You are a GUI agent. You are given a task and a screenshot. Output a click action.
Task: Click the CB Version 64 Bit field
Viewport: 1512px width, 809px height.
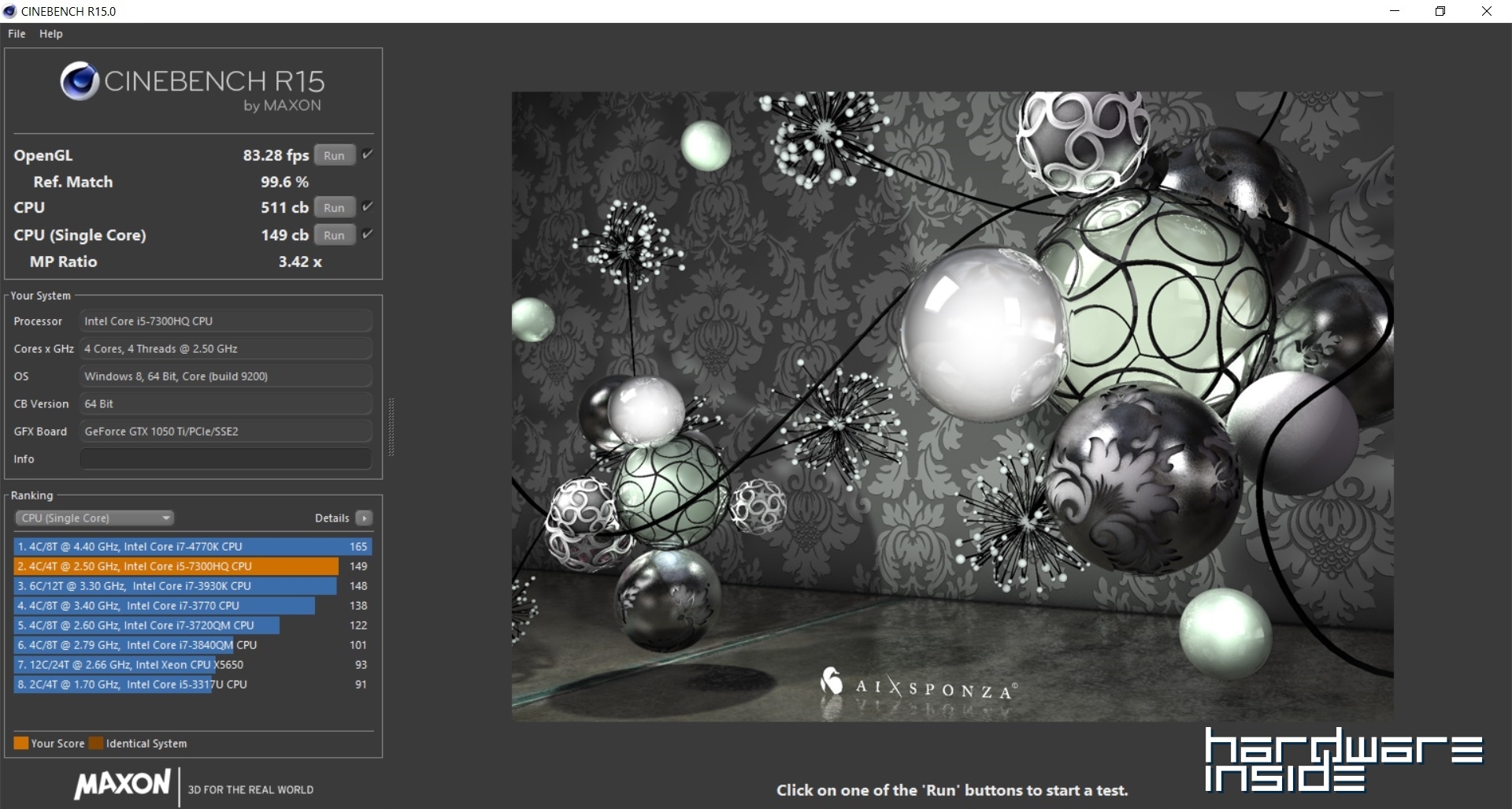[x=226, y=403]
